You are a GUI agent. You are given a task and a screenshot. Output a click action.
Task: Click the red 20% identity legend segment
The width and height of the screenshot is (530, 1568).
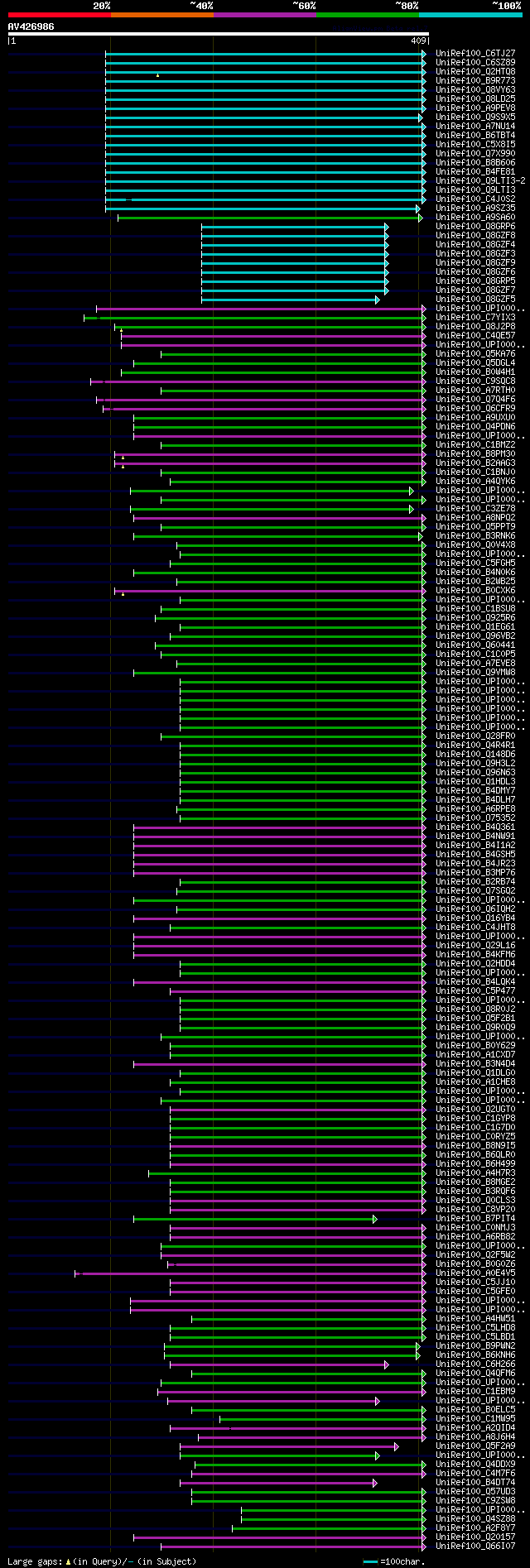point(60,15)
